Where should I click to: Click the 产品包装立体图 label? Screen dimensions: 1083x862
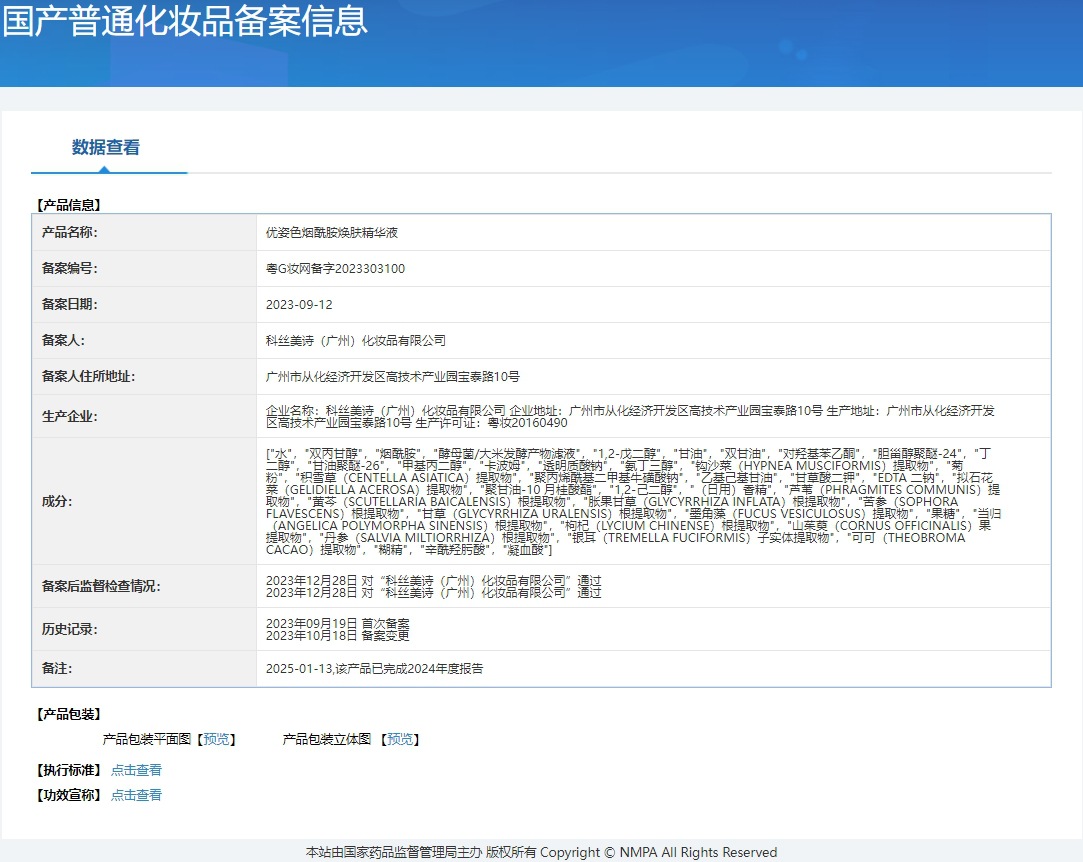(x=327, y=739)
